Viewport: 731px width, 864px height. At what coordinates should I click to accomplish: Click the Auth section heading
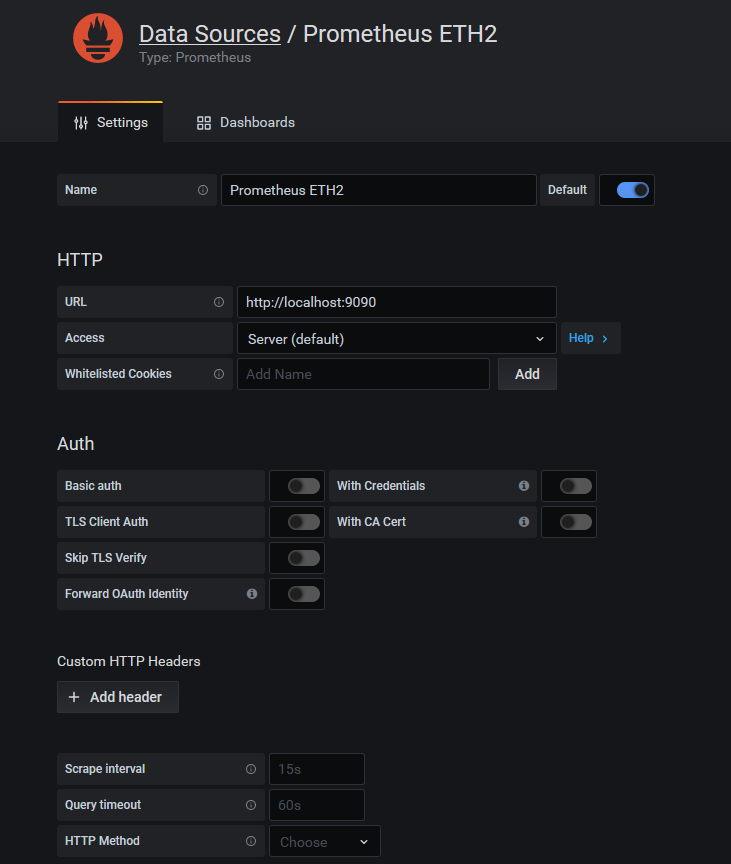click(x=75, y=444)
